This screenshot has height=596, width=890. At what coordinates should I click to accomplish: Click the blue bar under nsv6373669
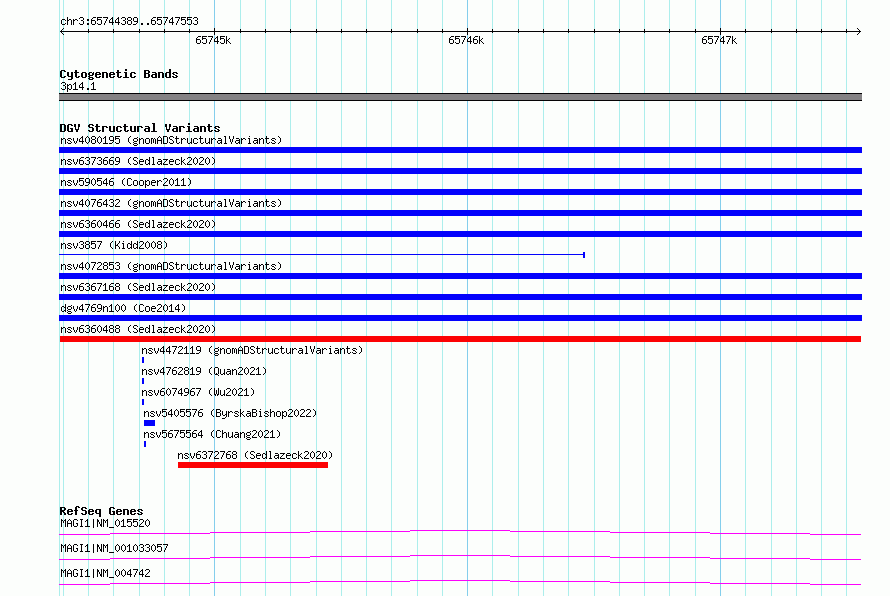point(460,171)
